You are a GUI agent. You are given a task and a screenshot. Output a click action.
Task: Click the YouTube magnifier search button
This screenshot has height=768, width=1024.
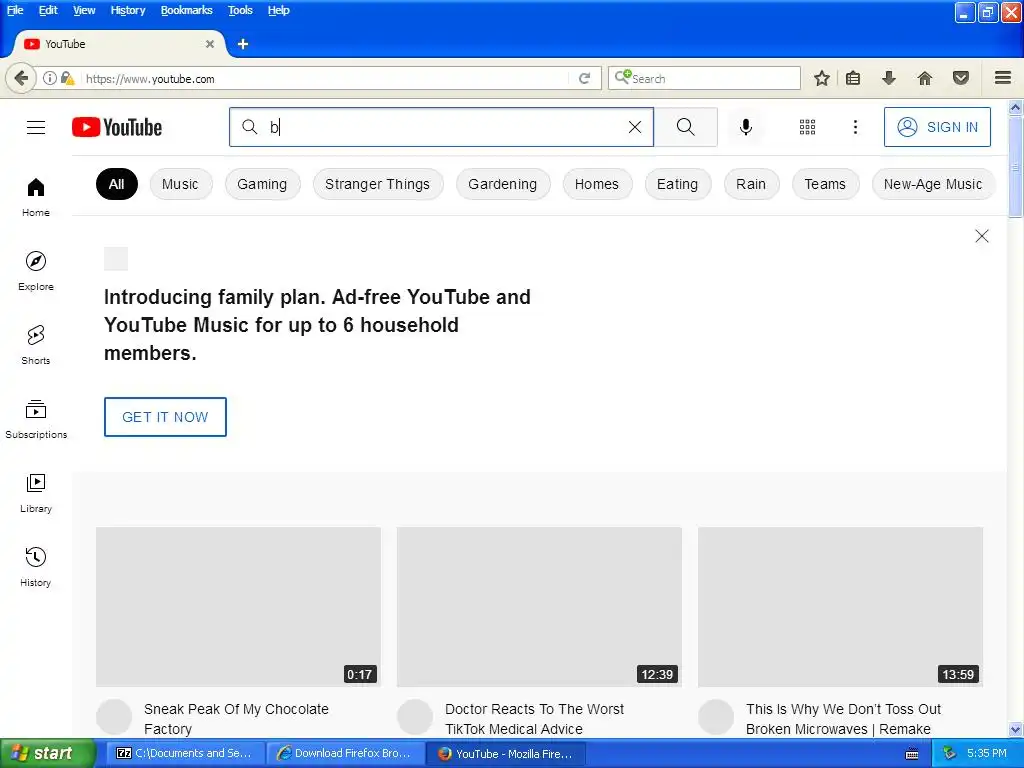686,127
